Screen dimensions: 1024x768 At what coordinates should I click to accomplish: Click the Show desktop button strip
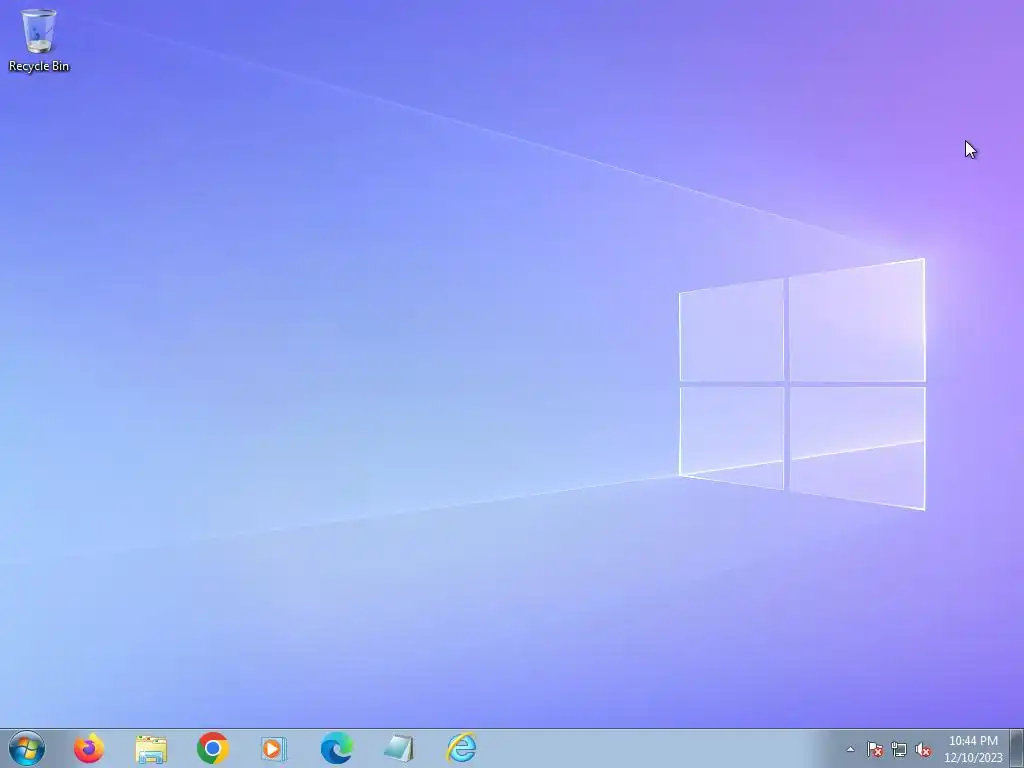(1017, 748)
